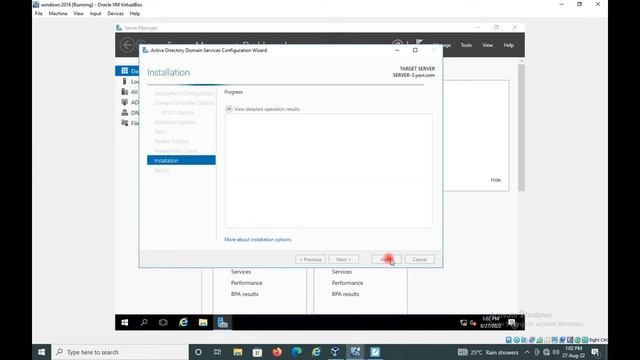
Task: Open the guest VM Start button
Action: click(x=125, y=322)
